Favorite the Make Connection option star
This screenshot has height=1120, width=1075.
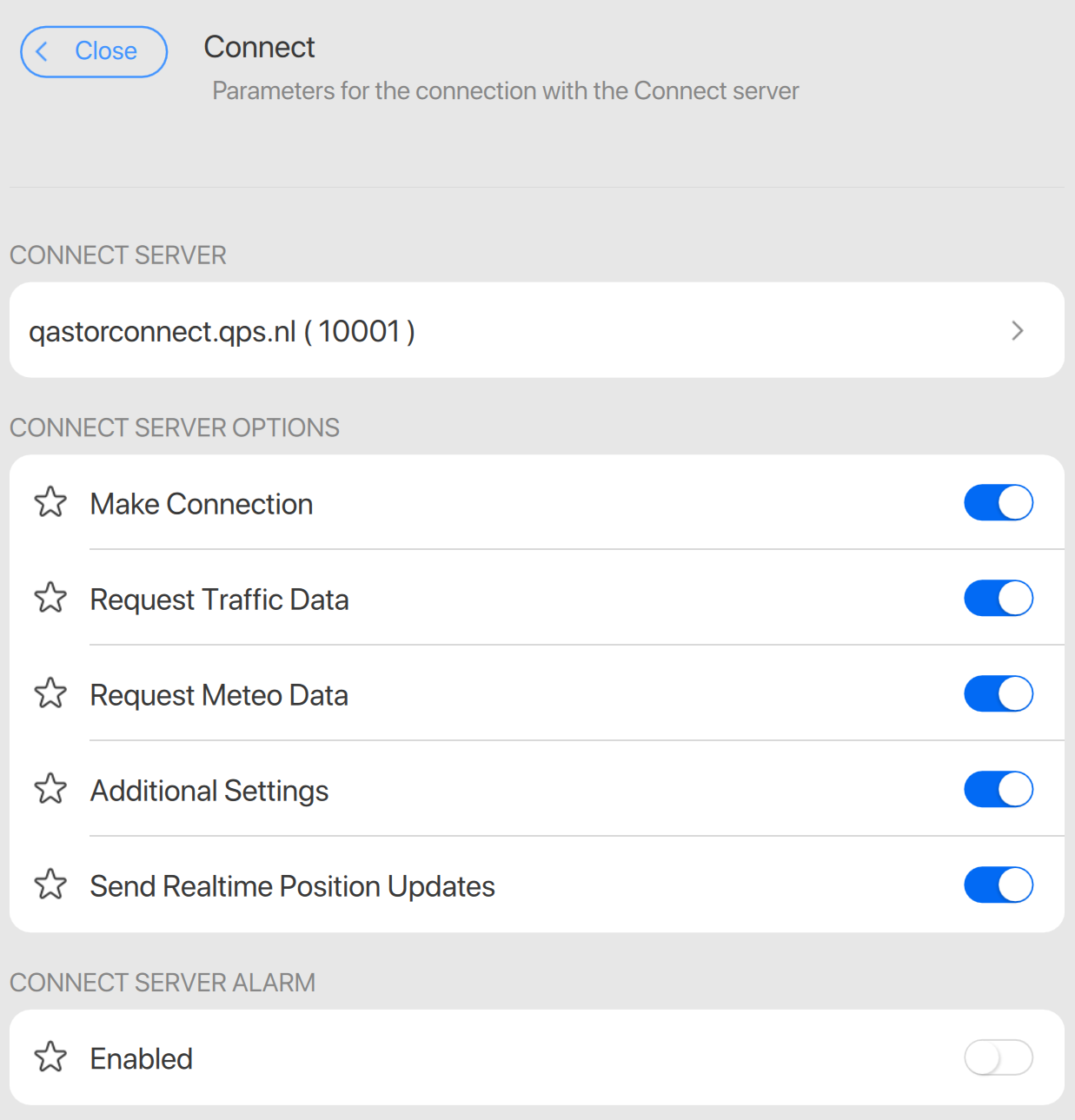tap(50, 502)
